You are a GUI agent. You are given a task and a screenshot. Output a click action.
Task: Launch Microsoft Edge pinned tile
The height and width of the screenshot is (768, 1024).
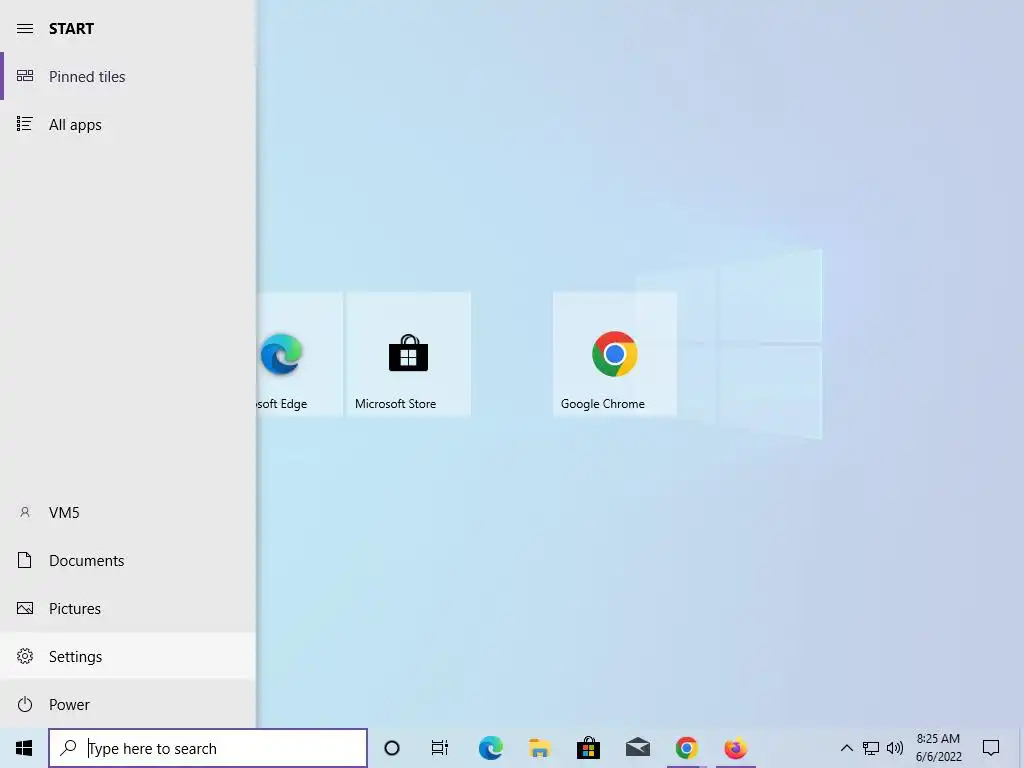(300, 354)
